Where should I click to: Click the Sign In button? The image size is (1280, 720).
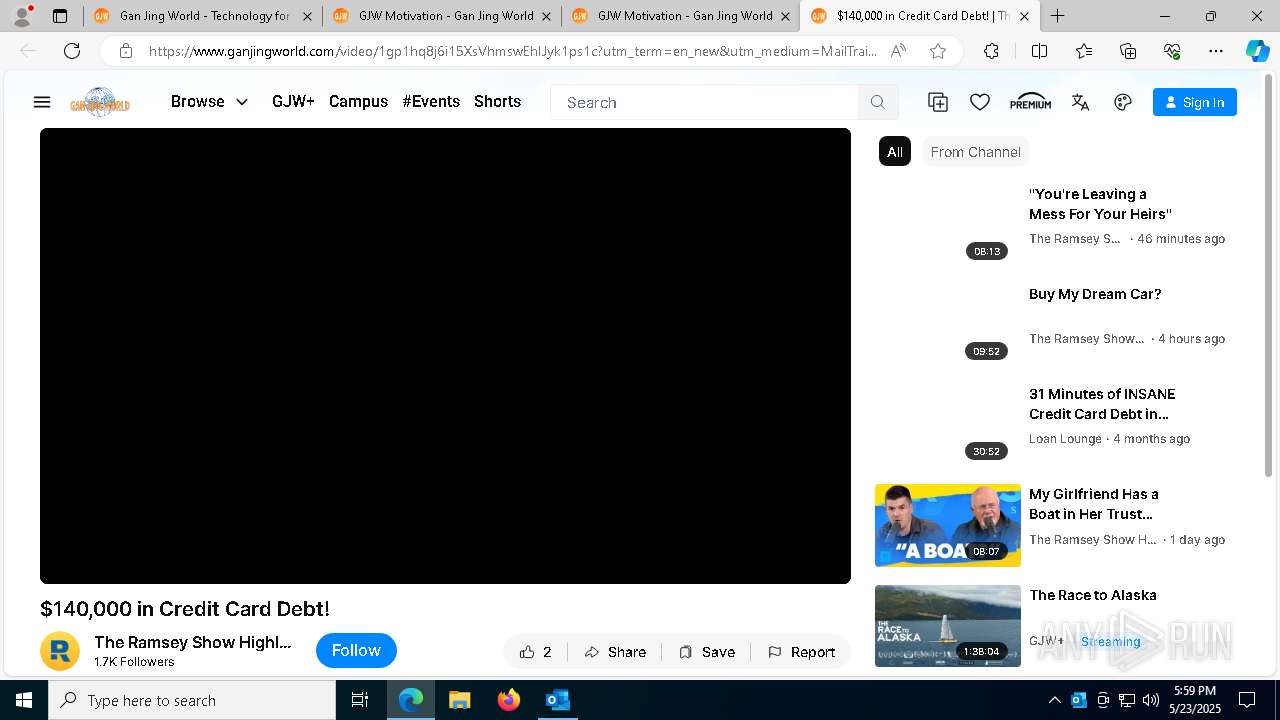(x=1195, y=102)
